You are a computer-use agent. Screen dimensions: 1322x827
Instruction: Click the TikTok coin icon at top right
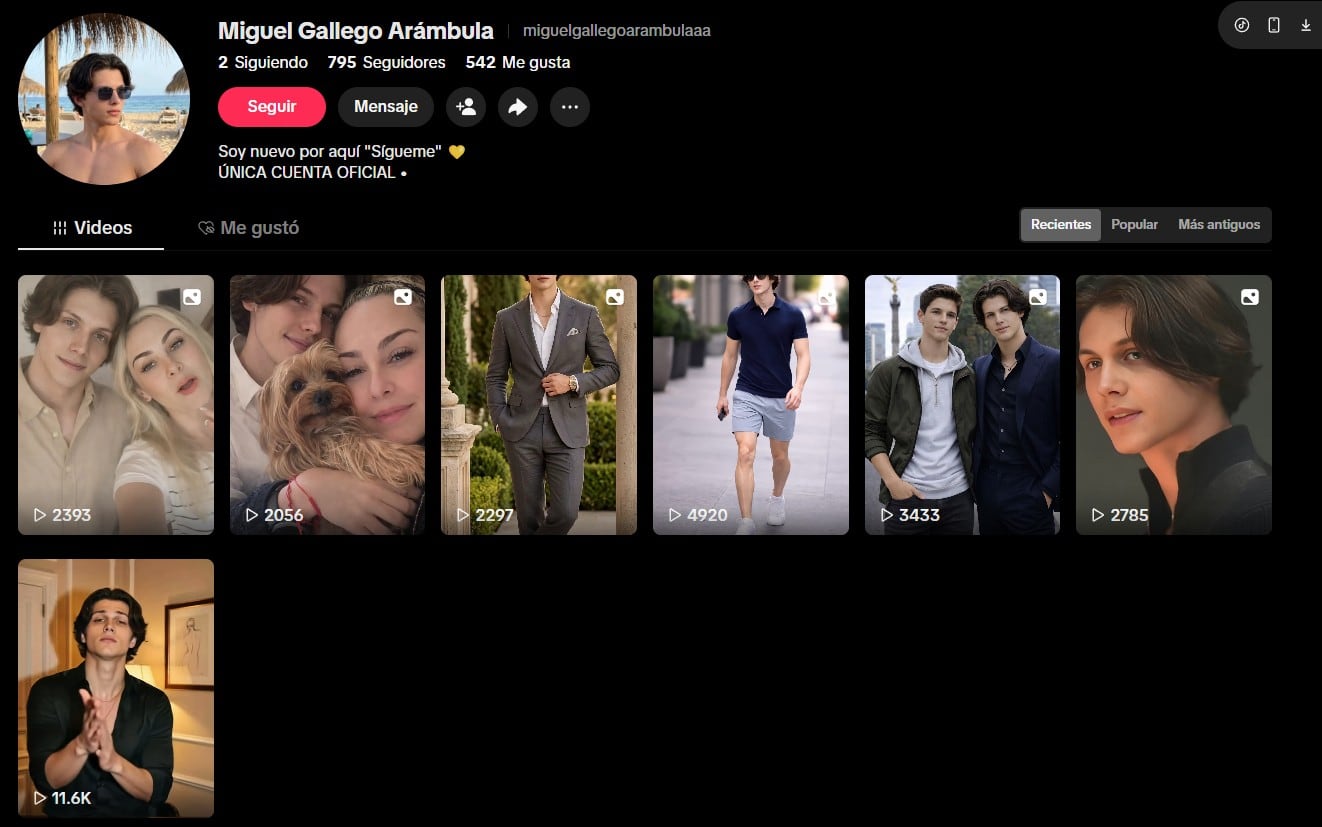click(1242, 25)
